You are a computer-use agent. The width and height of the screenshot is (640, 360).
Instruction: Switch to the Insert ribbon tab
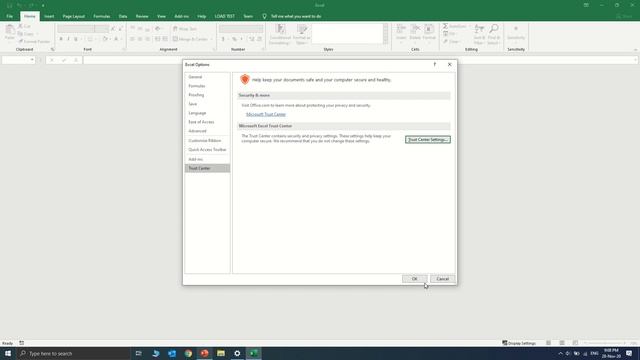(x=49, y=16)
